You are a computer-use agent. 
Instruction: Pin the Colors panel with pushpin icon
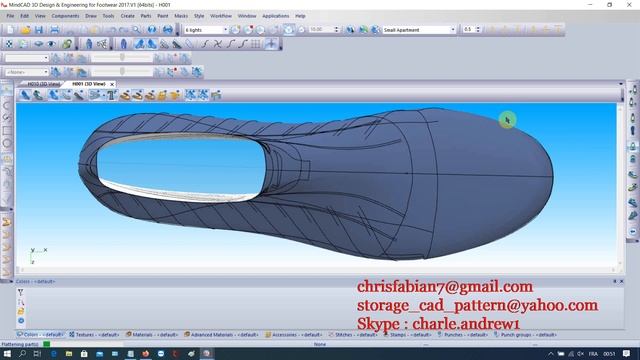[x=615, y=282]
